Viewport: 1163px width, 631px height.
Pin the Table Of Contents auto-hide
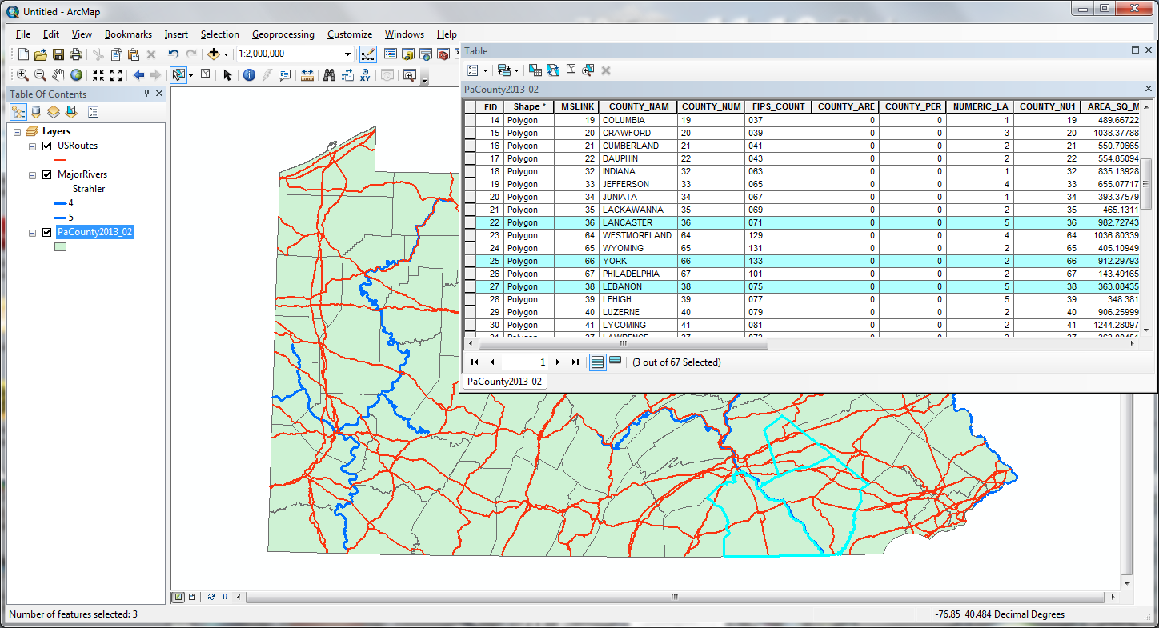(147, 94)
